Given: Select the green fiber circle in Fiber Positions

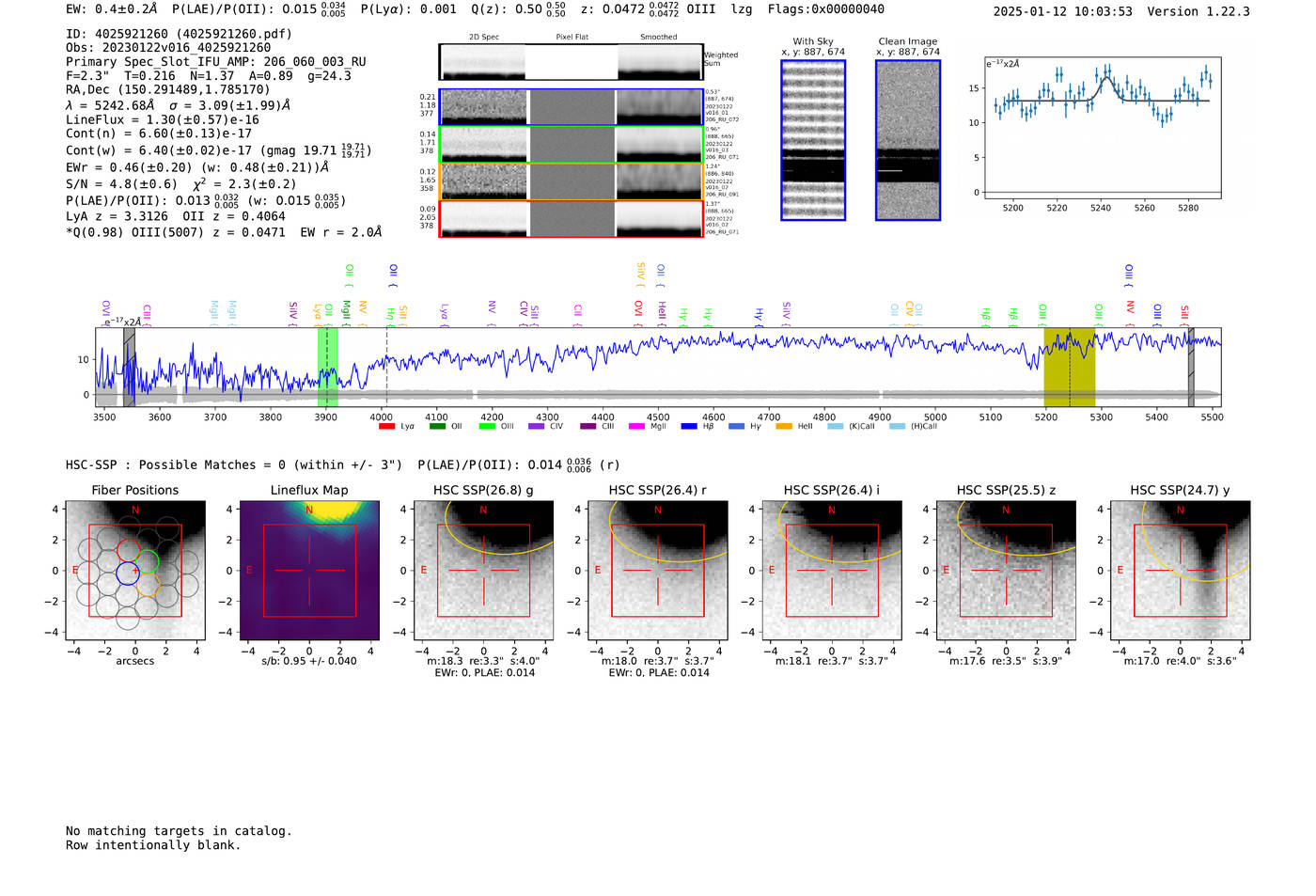Looking at the screenshot, I should tap(147, 562).
